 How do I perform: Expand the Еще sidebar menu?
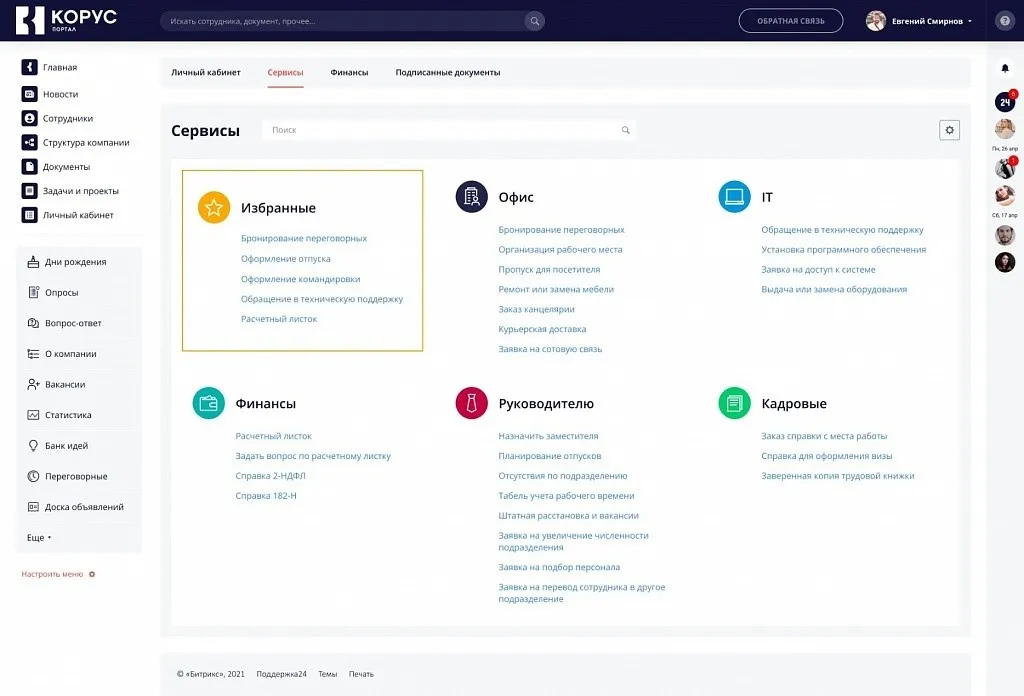[39, 538]
